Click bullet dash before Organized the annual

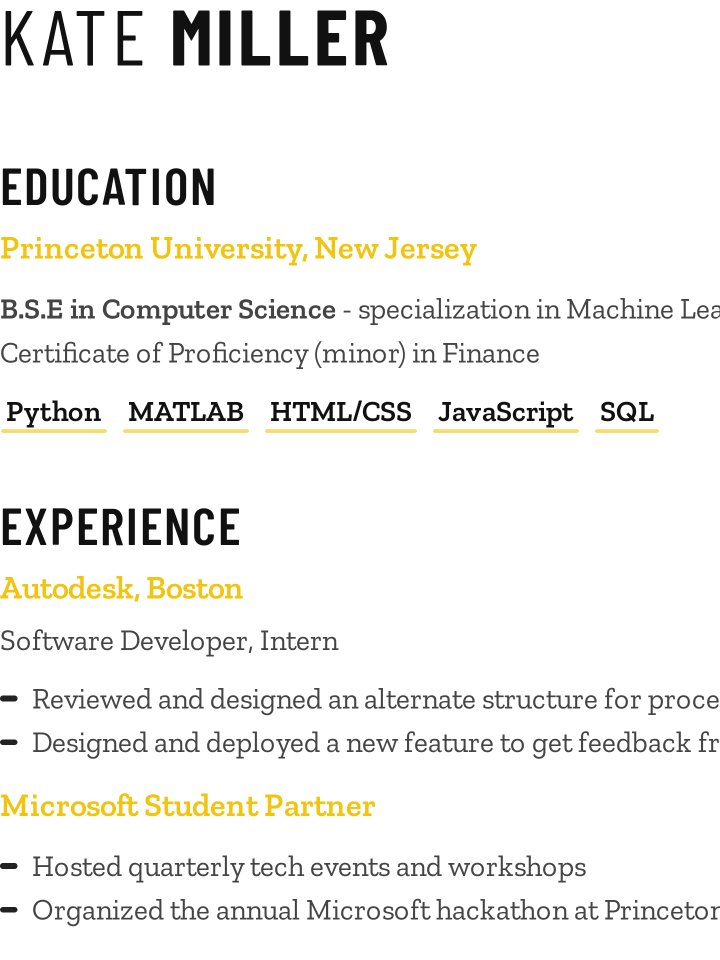(9, 910)
